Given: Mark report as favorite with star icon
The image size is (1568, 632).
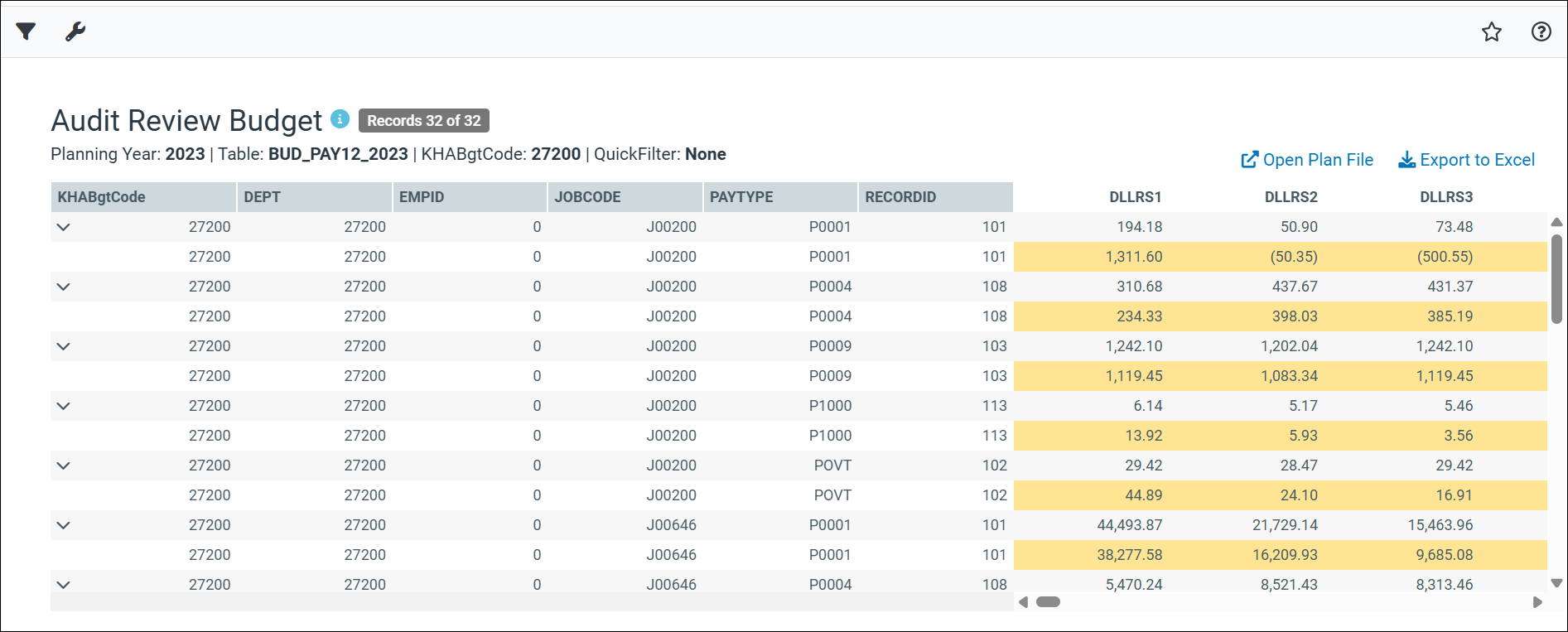Looking at the screenshot, I should click(1491, 31).
